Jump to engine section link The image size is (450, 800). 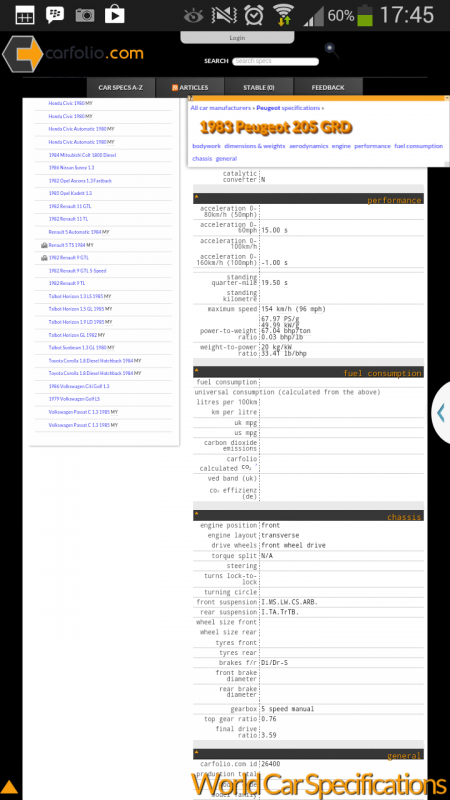coord(341,146)
